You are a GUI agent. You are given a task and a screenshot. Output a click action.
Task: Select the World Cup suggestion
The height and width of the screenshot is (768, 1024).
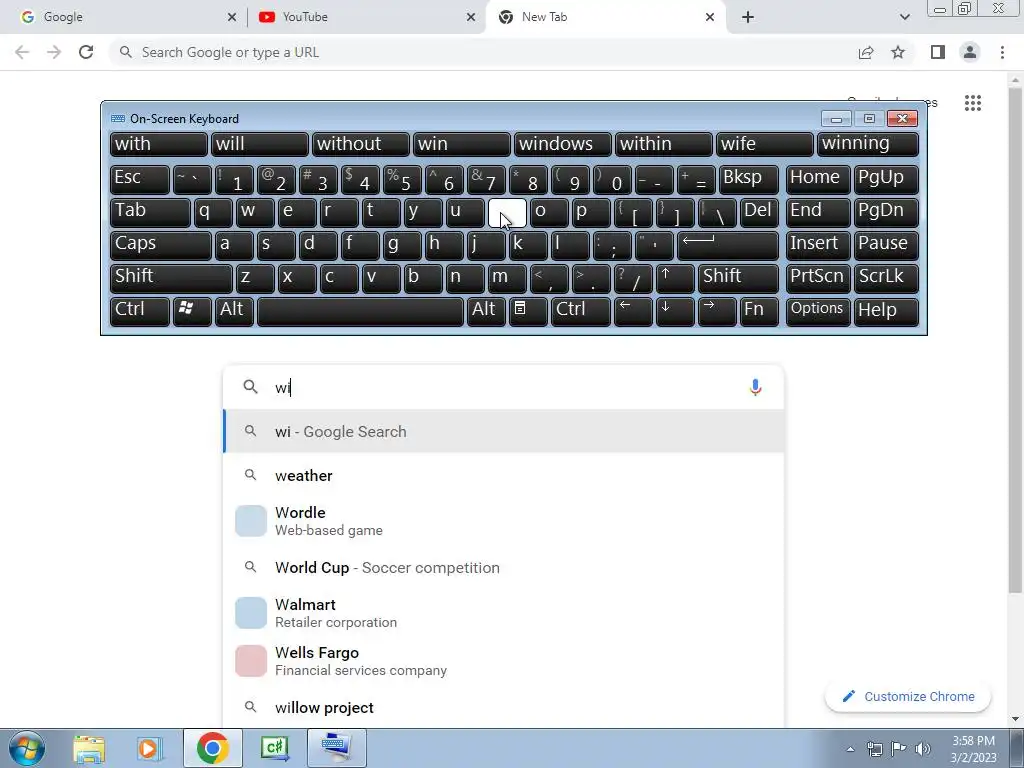[x=503, y=568]
